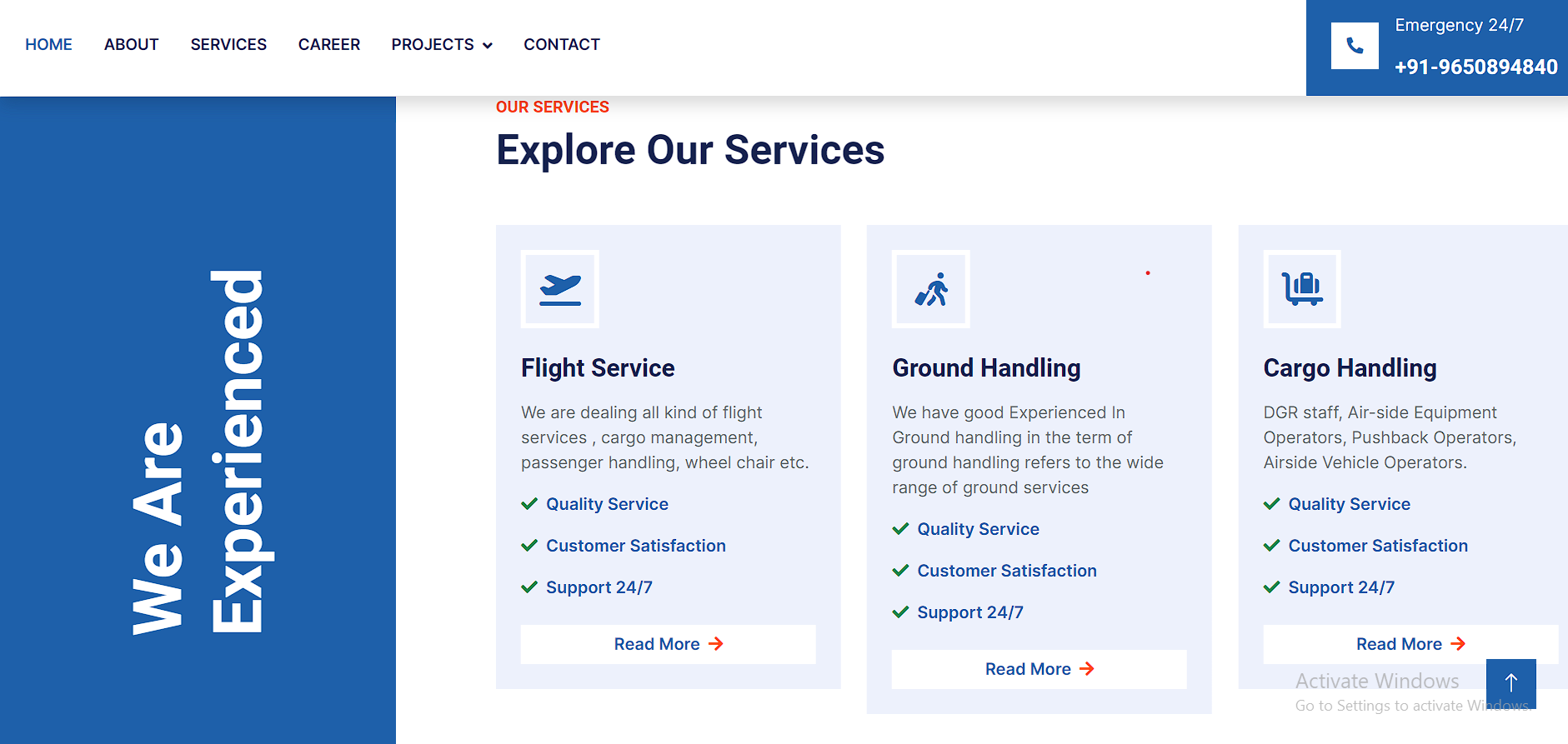Click the checkmark beside Ground Handling's Customer Satisfaction
Viewport: 1568px width, 744px height.
pos(900,571)
